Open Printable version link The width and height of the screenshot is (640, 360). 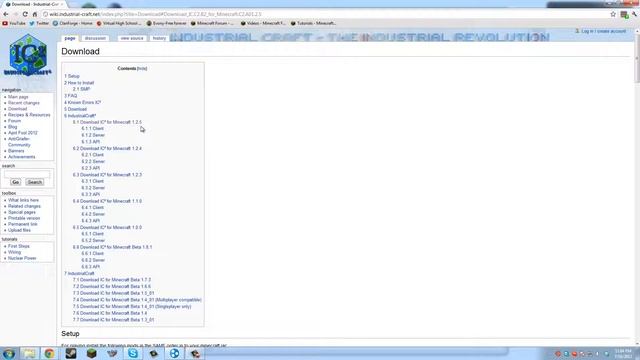(x=24, y=218)
